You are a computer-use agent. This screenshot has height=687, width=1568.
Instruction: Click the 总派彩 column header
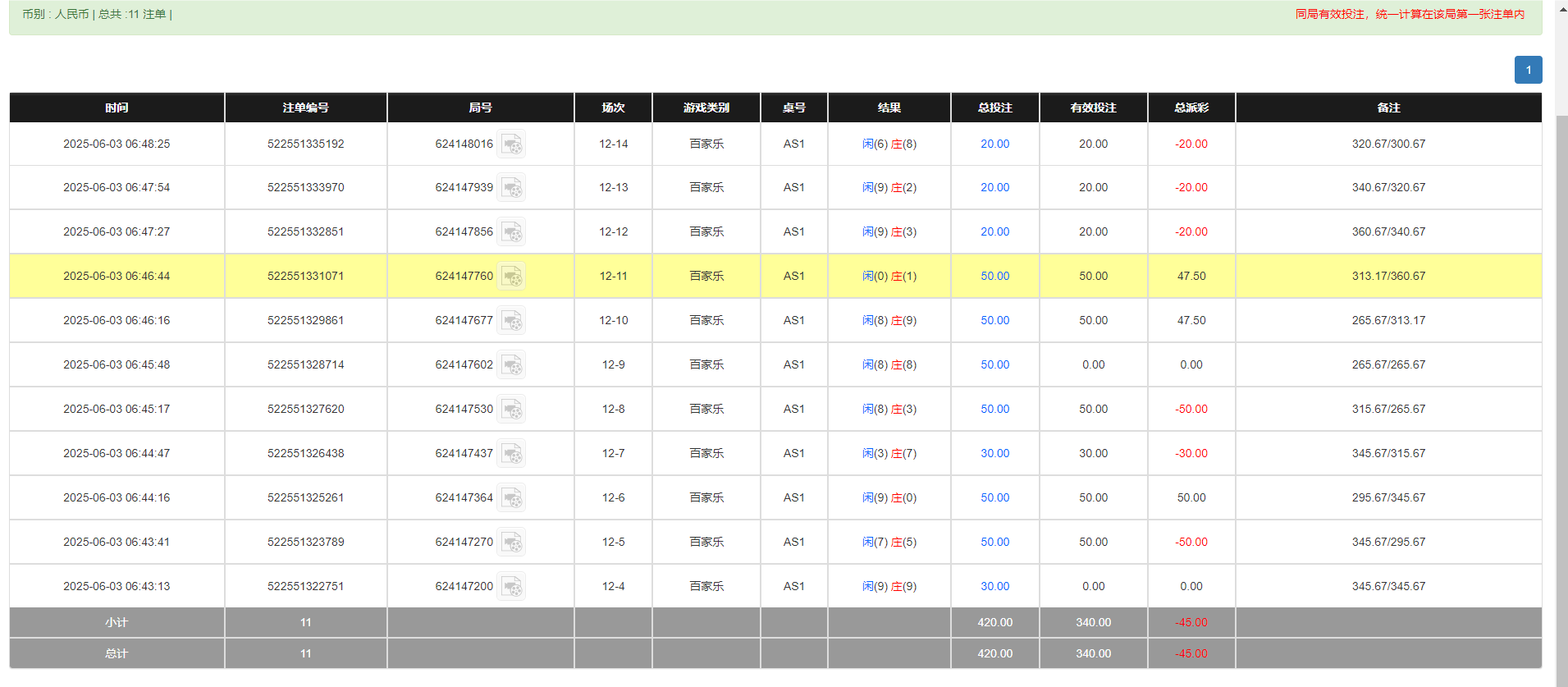pos(1191,108)
